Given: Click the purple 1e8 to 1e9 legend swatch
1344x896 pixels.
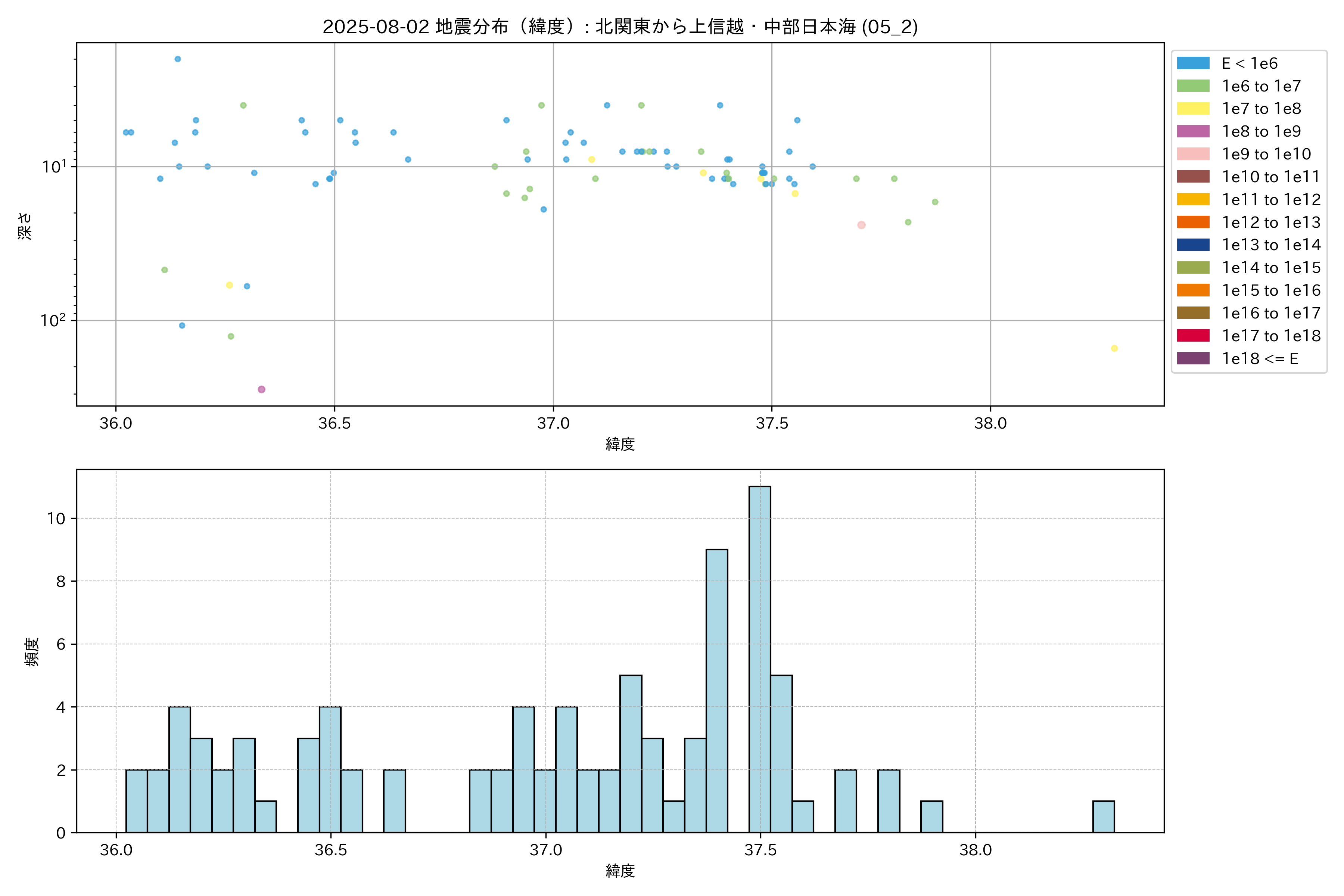Looking at the screenshot, I should click(x=1192, y=131).
